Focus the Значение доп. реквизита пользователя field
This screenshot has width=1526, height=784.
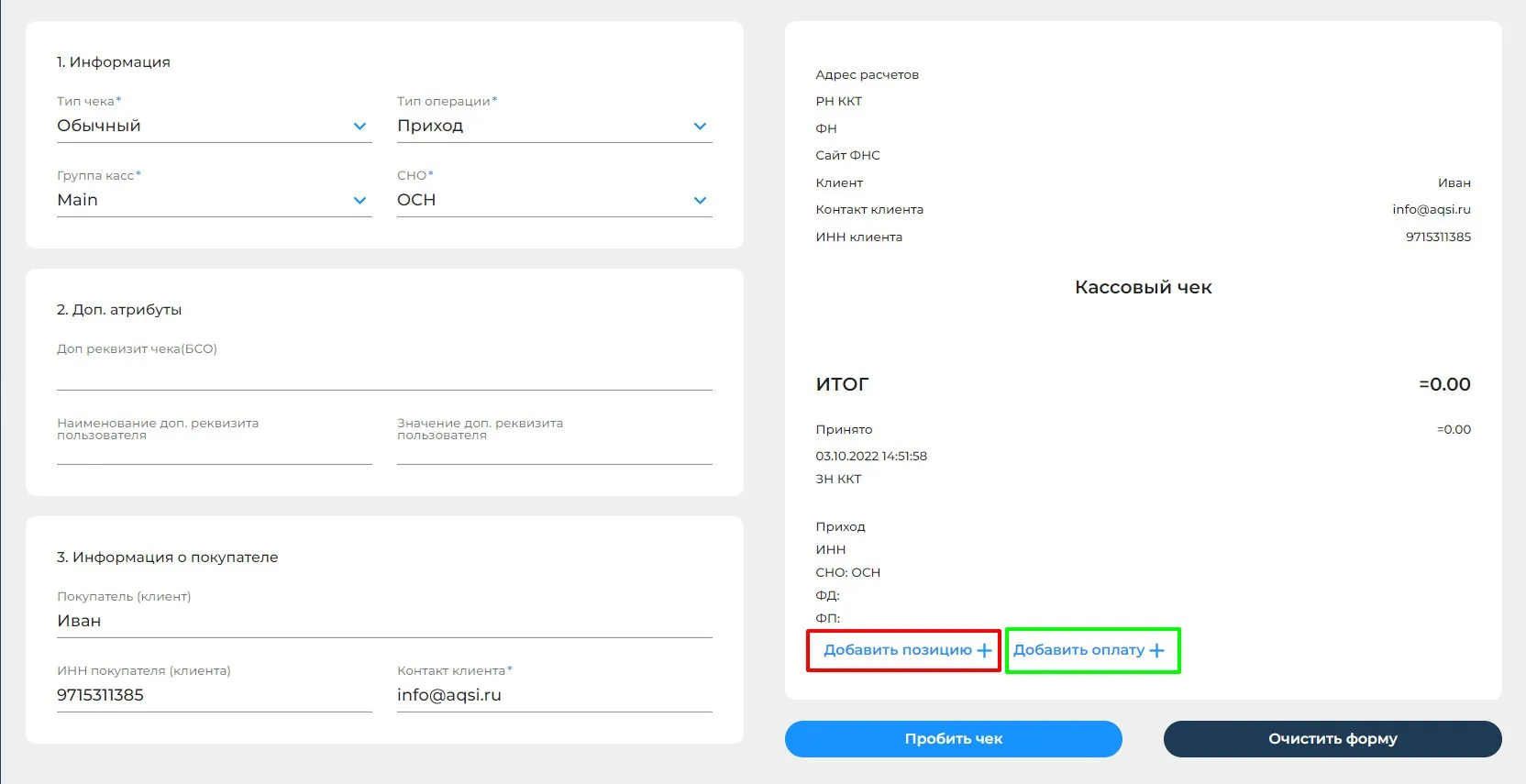pyautogui.click(x=555, y=449)
